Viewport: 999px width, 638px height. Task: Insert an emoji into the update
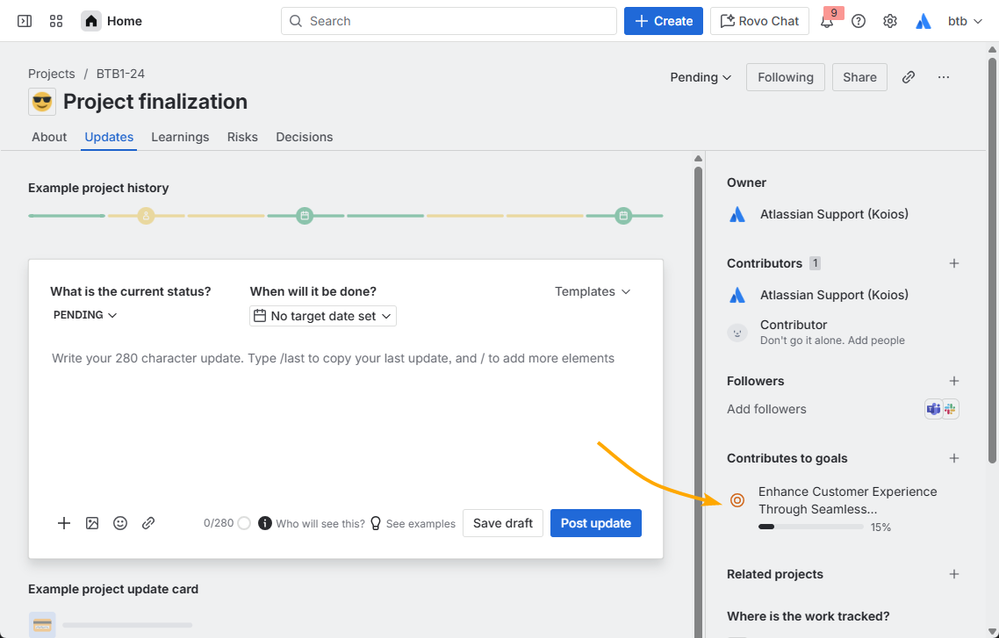120,523
